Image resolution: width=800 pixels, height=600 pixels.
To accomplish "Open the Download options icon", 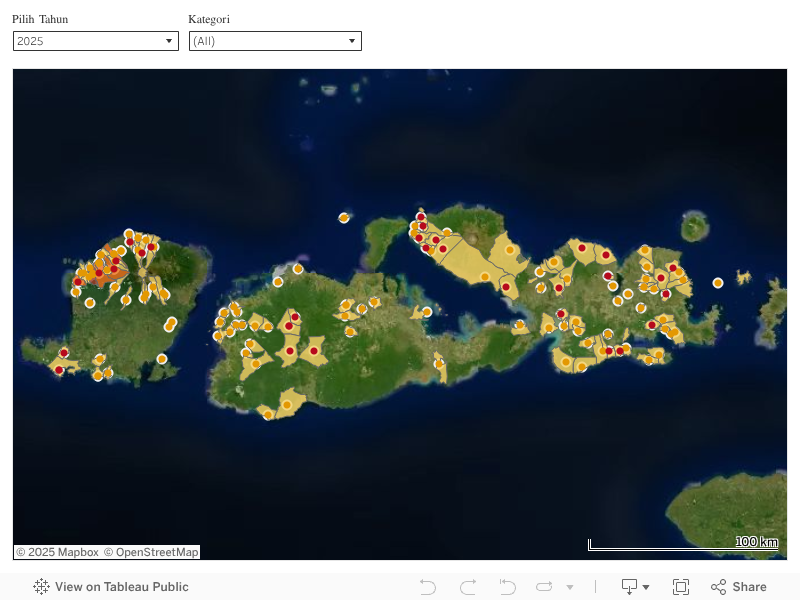I will (x=635, y=587).
